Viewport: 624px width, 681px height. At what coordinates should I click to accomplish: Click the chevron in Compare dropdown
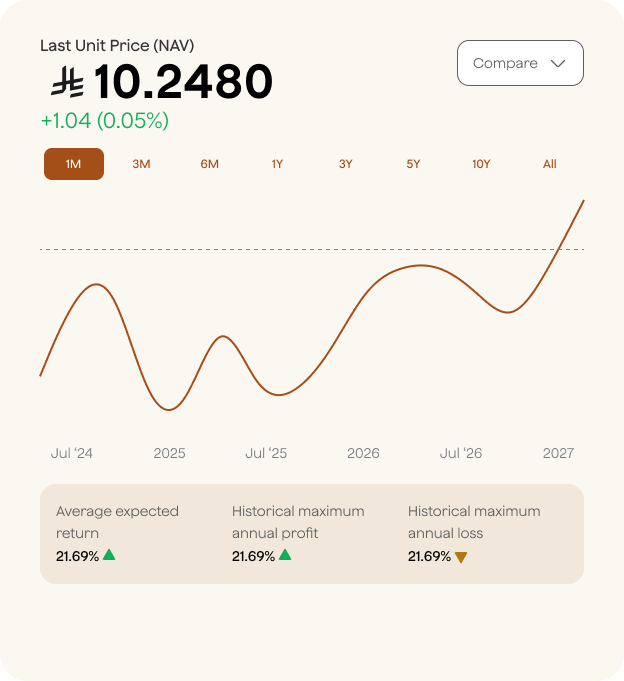click(558, 63)
